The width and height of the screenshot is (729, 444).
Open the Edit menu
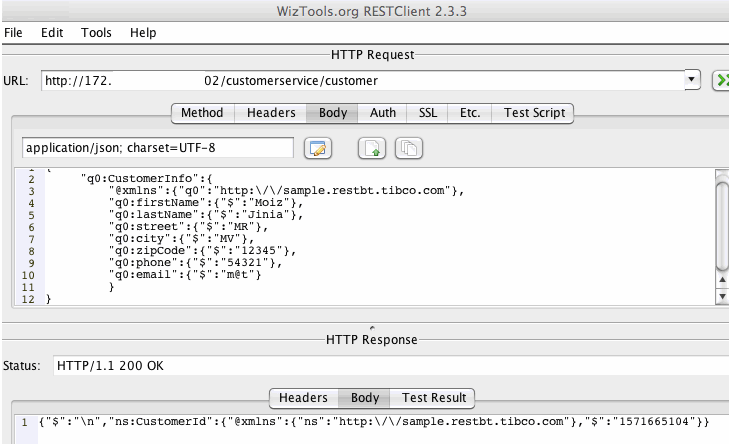point(52,32)
